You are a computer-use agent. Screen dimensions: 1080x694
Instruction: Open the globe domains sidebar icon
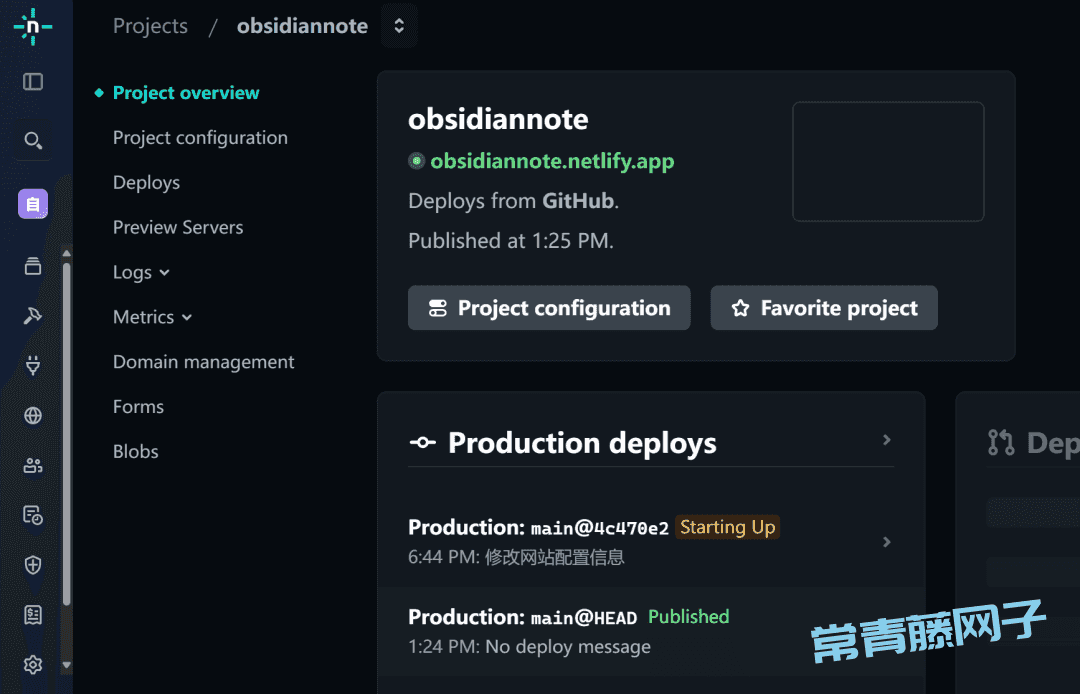click(32, 415)
